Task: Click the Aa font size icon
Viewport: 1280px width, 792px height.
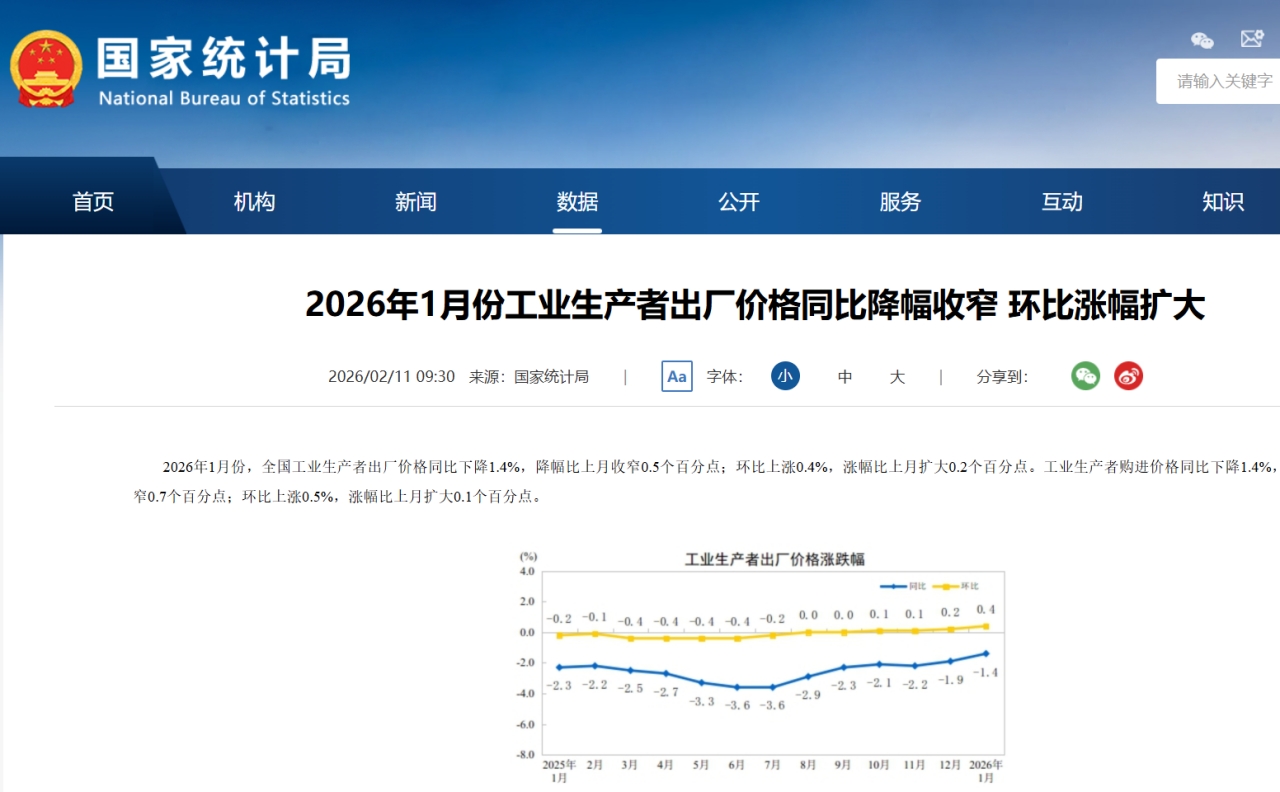Action: tap(677, 376)
